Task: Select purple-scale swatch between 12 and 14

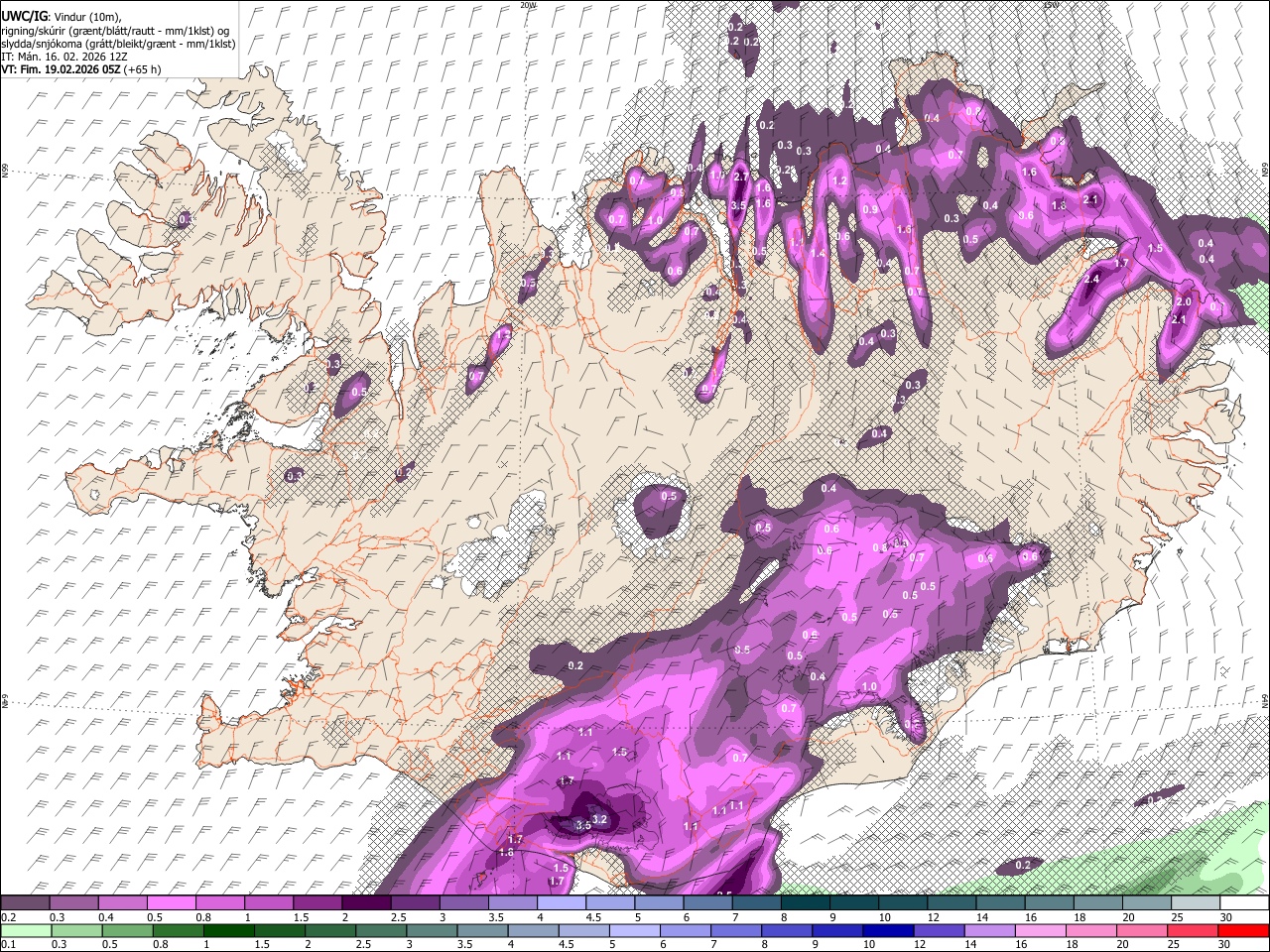Action: click(x=952, y=903)
